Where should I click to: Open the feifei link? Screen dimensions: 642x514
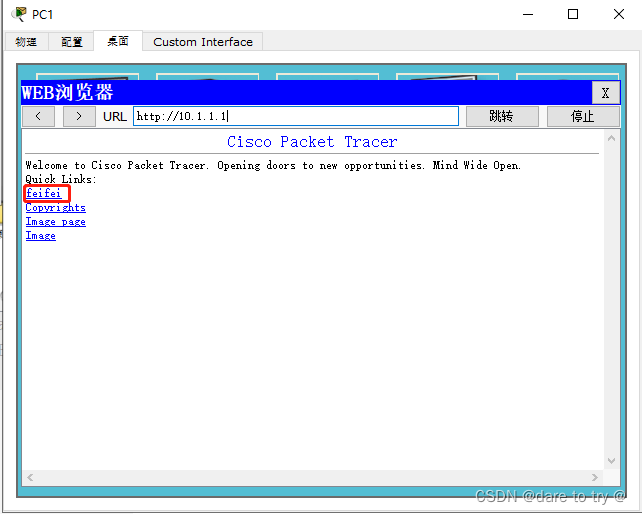(x=43, y=193)
